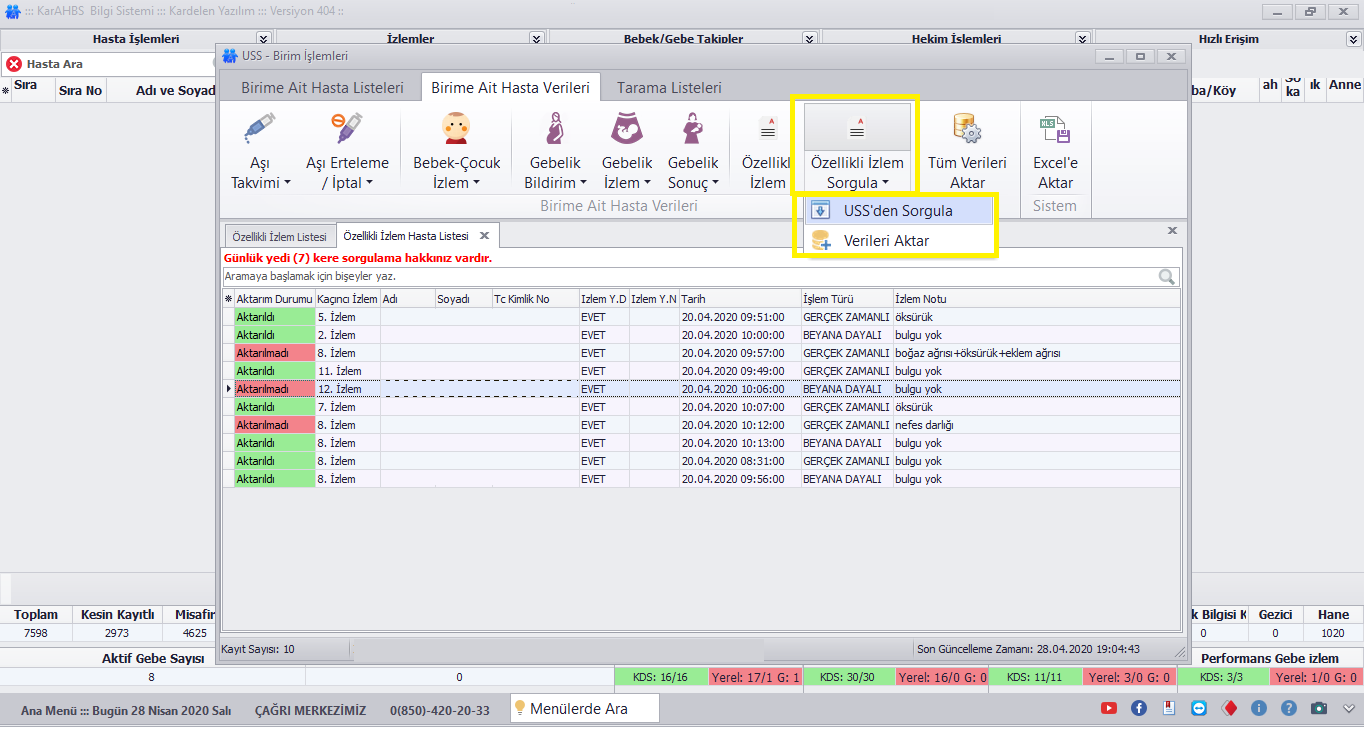Click the Tüm Verileri Aktar database icon
This screenshot has height=730, width=1364.
966,129
